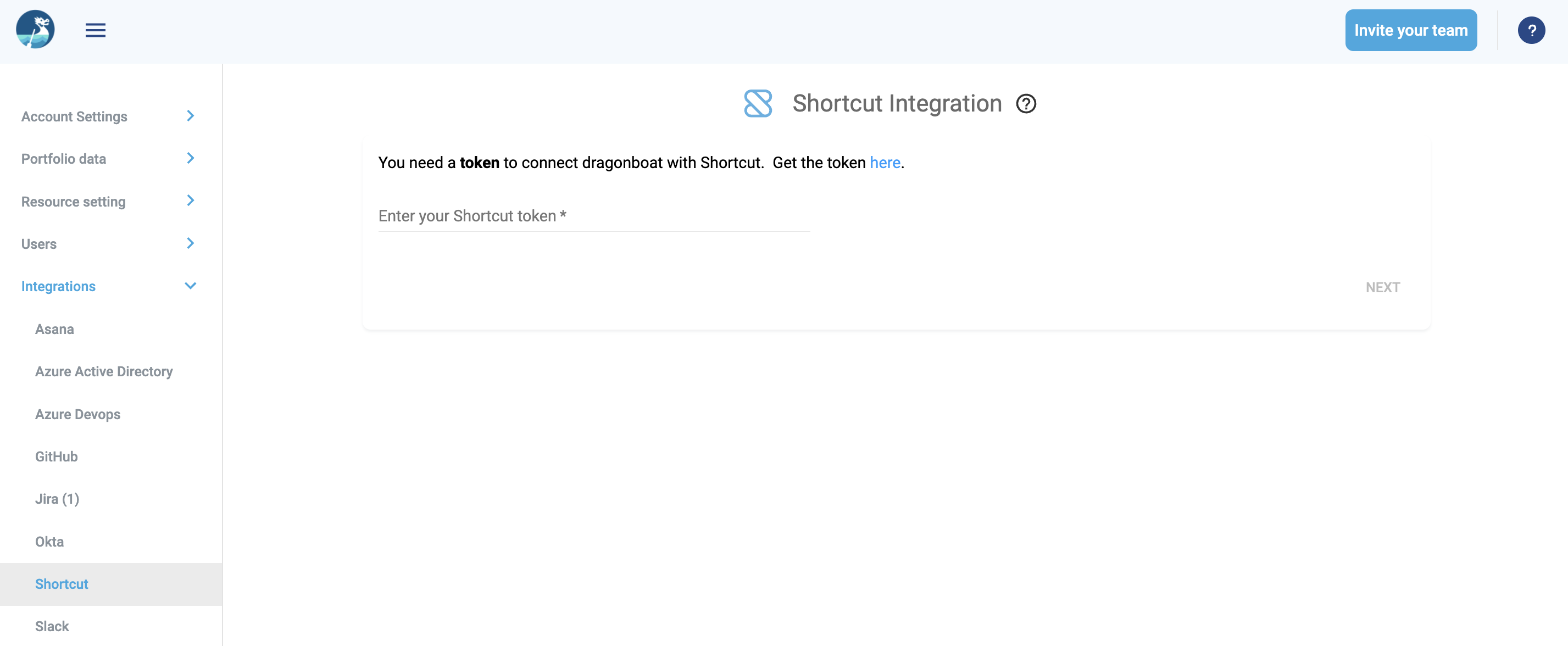Select the Slack integration menu item
The height and width of the screenshot is (646, 1568).
52,626
